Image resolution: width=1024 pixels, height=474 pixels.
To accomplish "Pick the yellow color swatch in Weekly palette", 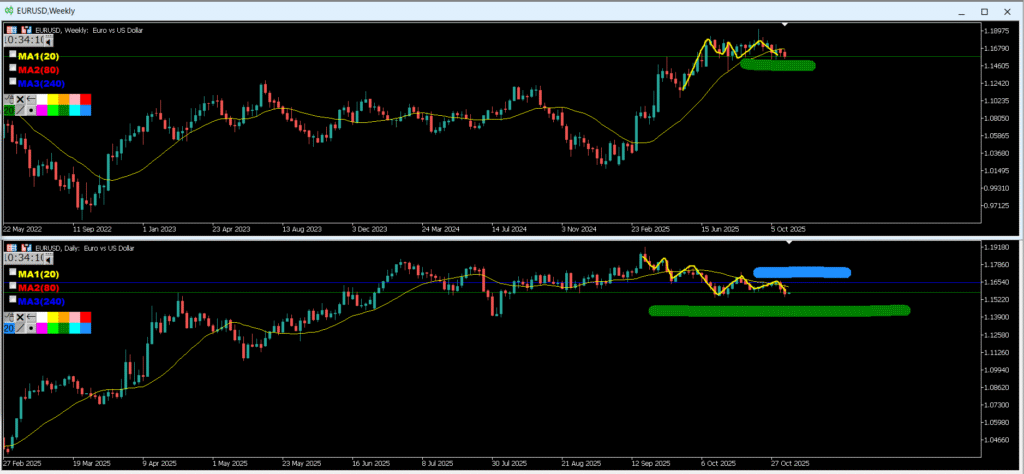I will pyautogui.click(x=53, y=99).
